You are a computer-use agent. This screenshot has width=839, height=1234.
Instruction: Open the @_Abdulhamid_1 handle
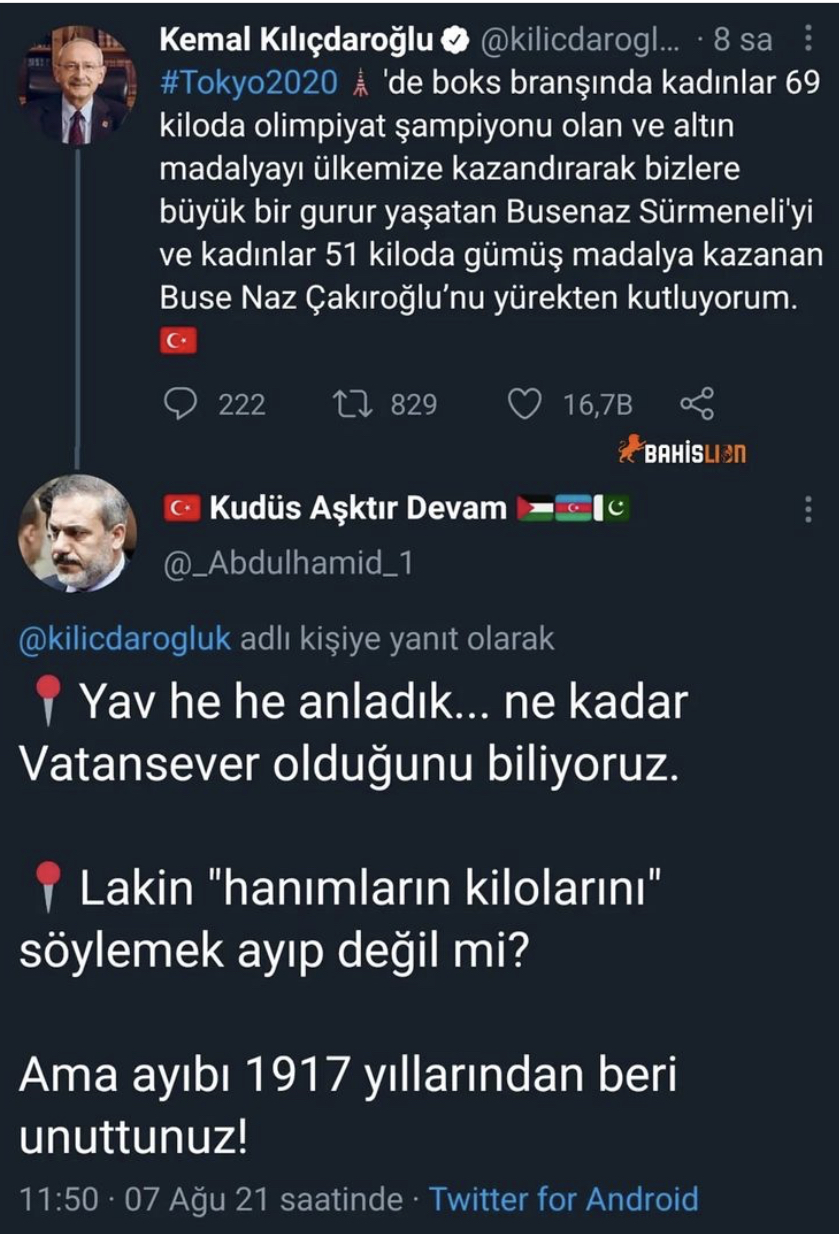(287, 565)
